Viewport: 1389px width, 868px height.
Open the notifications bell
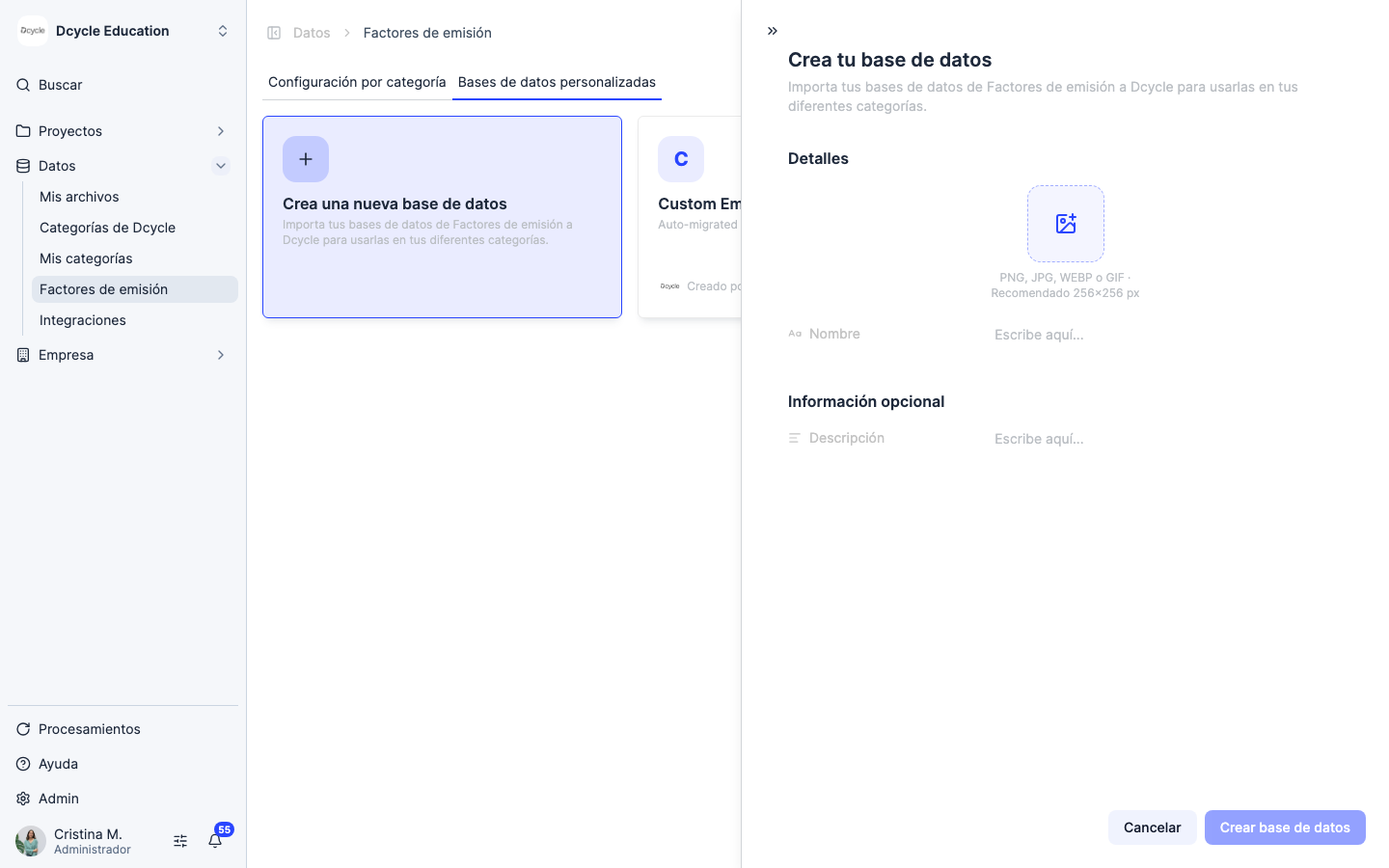pyautogui.click(x=215, y=841)
